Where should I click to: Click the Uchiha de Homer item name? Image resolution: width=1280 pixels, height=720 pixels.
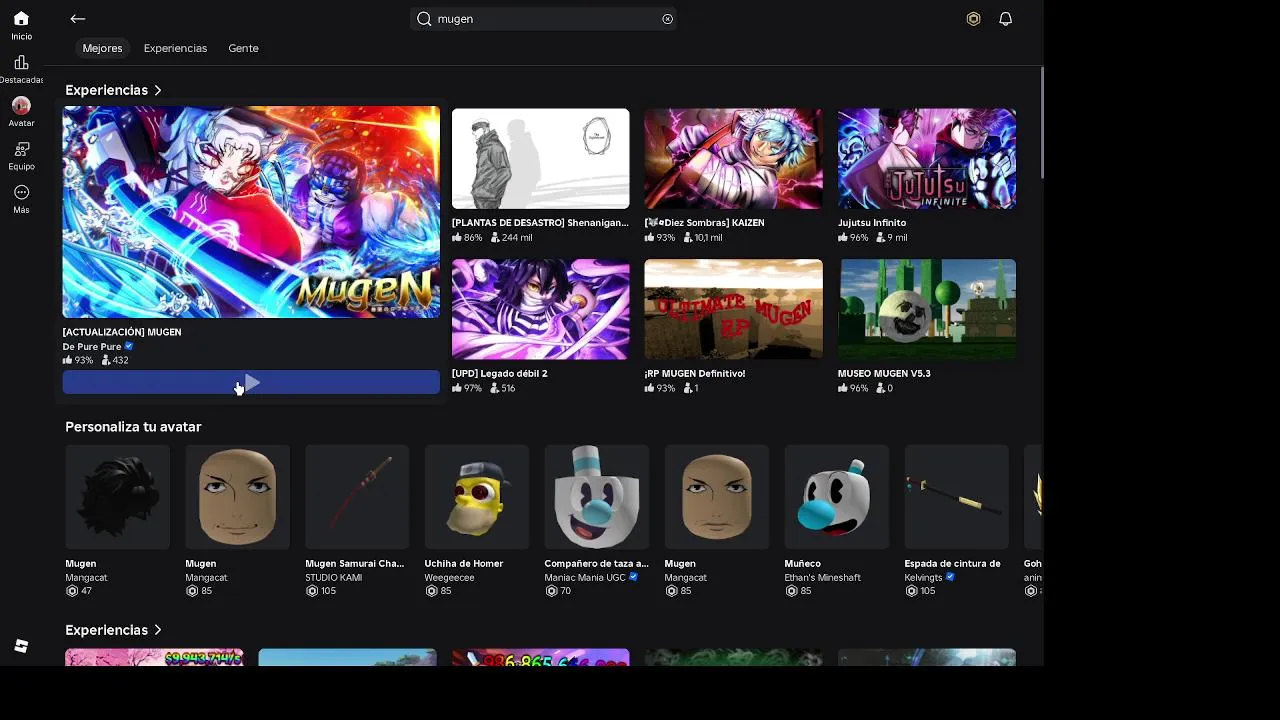pos(464,563)
